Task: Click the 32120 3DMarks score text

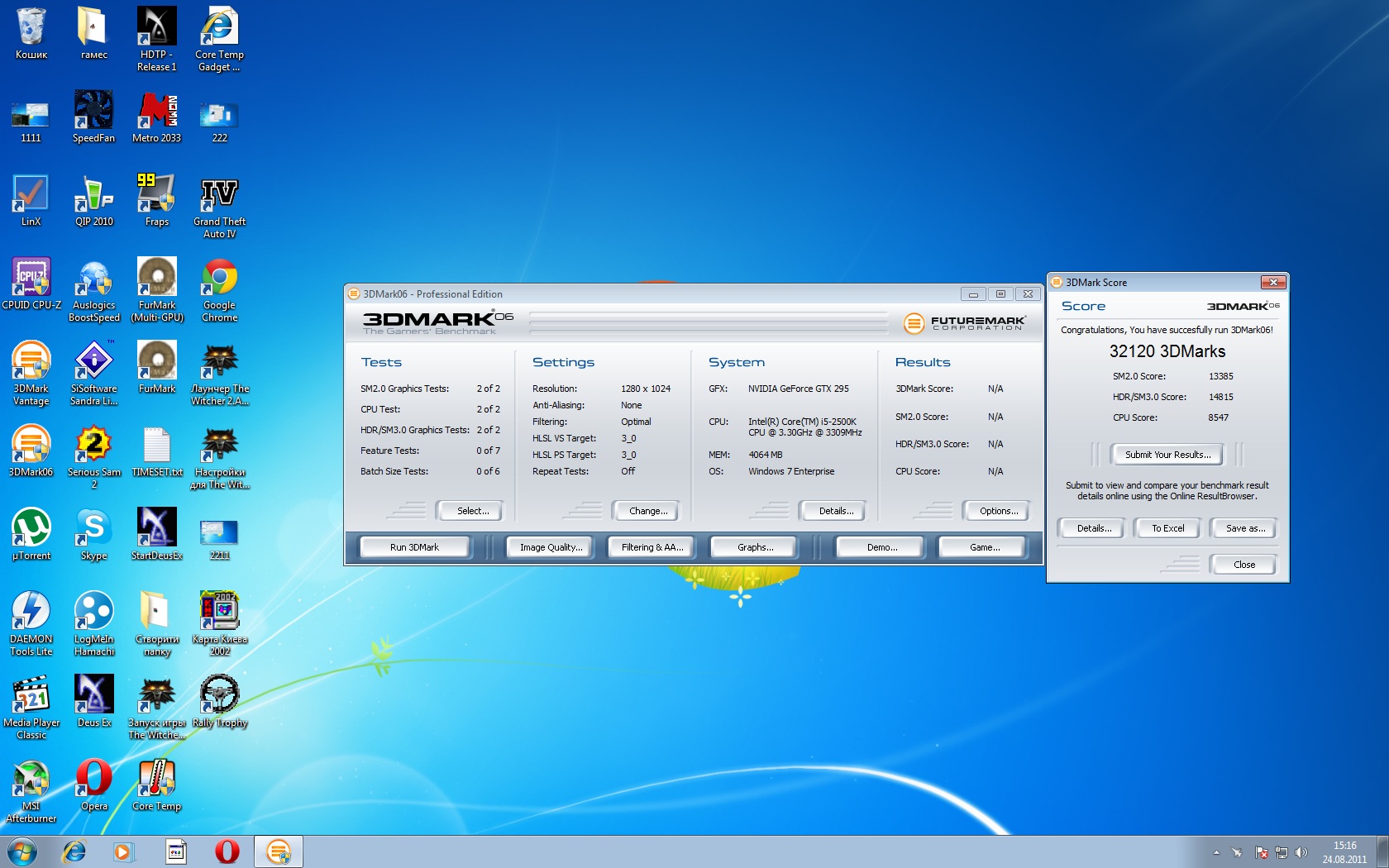Action: [1167, 351]
